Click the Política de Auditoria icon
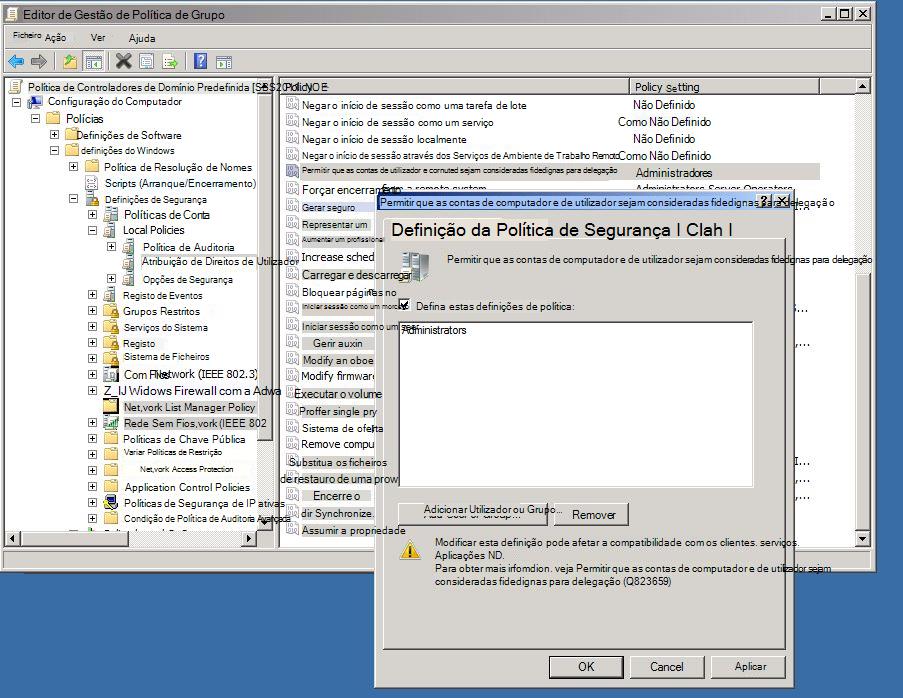The height and width of the screenshot is (698, 903). pos(128,247)
